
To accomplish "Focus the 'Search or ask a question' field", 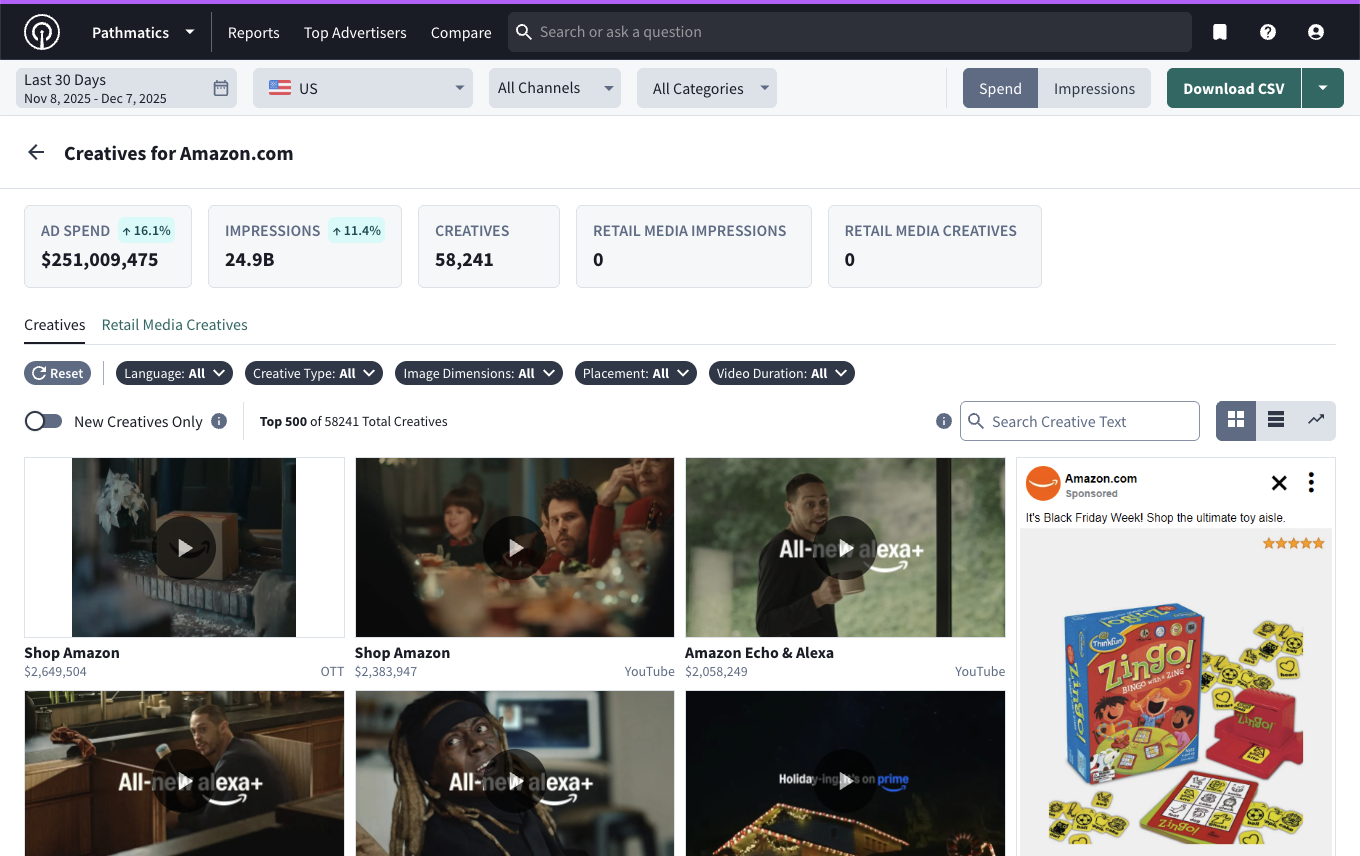I will pyautogui.click(x=850, y=32).
